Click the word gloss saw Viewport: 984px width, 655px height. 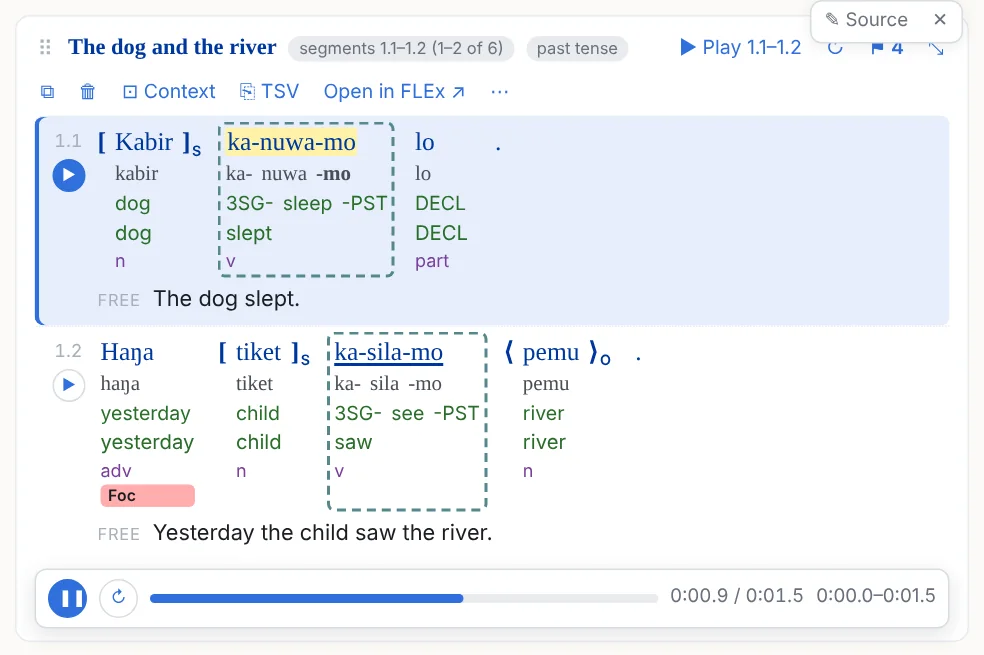tap(353, 442)
